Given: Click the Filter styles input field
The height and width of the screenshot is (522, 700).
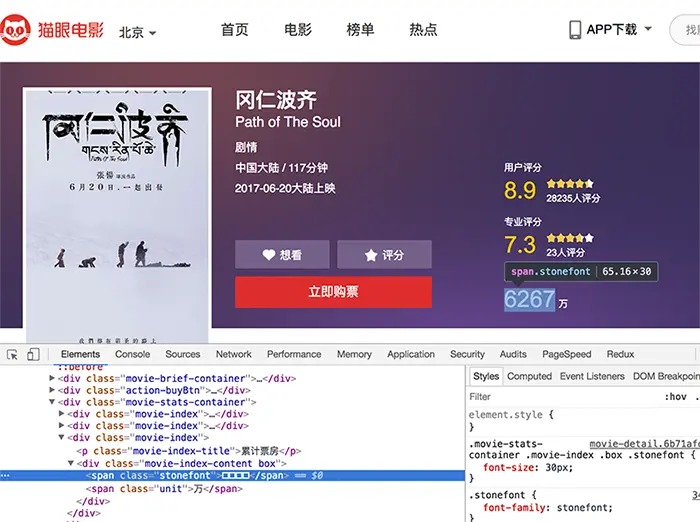Looking at the screenshot, I should tap(562, 397).
